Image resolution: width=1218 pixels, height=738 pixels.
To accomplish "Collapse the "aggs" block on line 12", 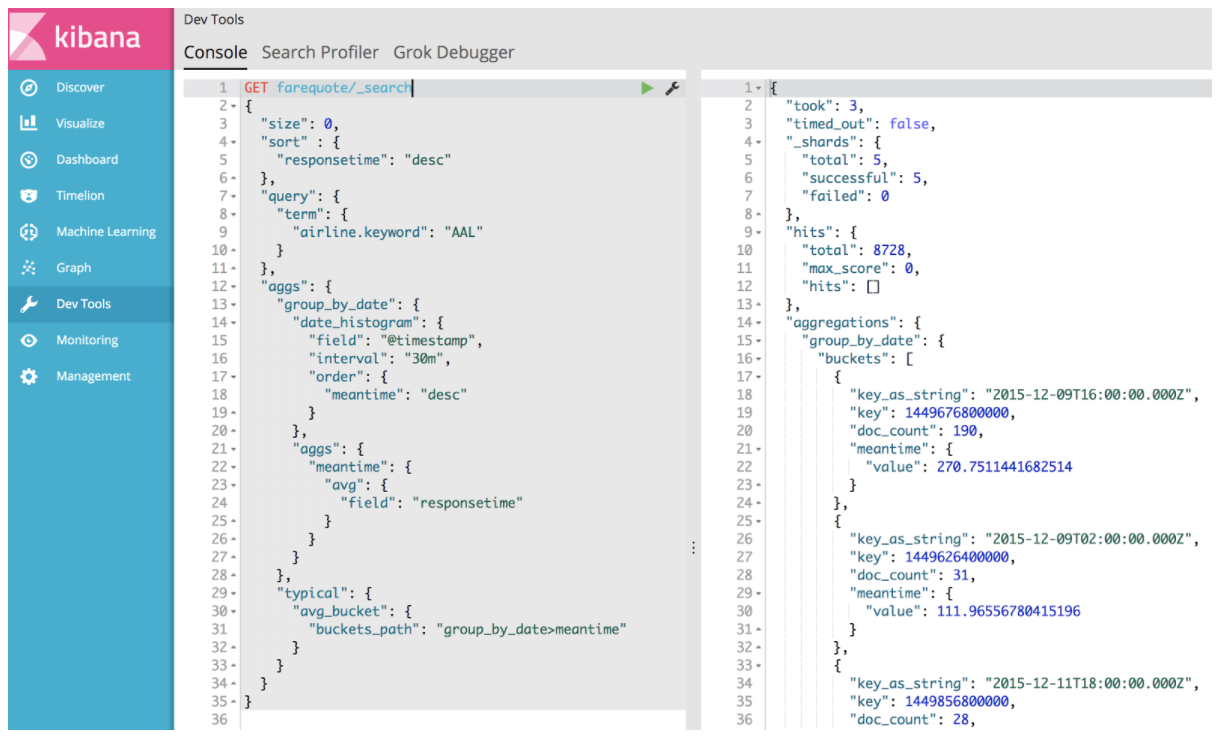I will pyautogui.click(x=234, y=286).
